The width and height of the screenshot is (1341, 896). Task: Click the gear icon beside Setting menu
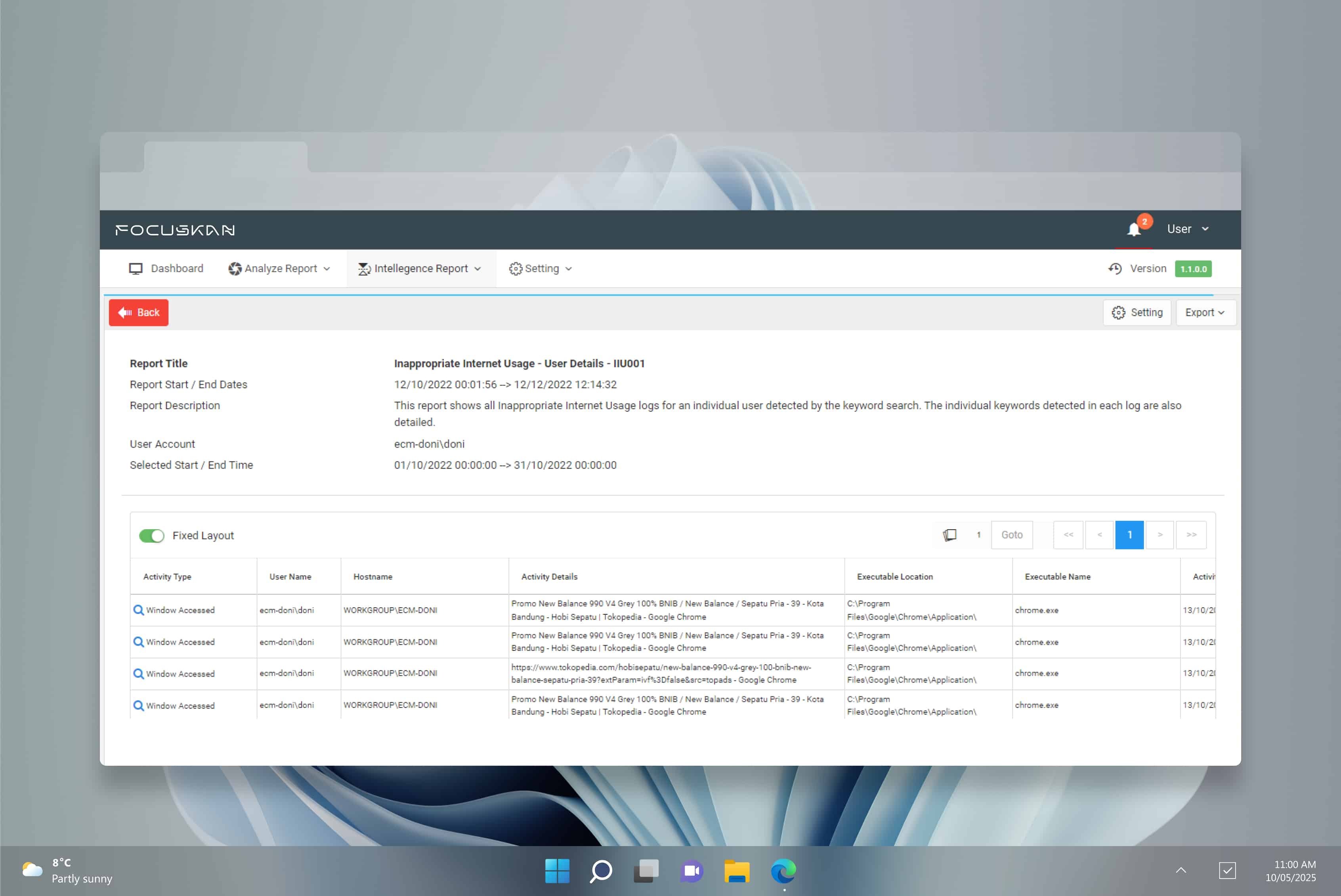pyautogui.click(x=516, y=269)
